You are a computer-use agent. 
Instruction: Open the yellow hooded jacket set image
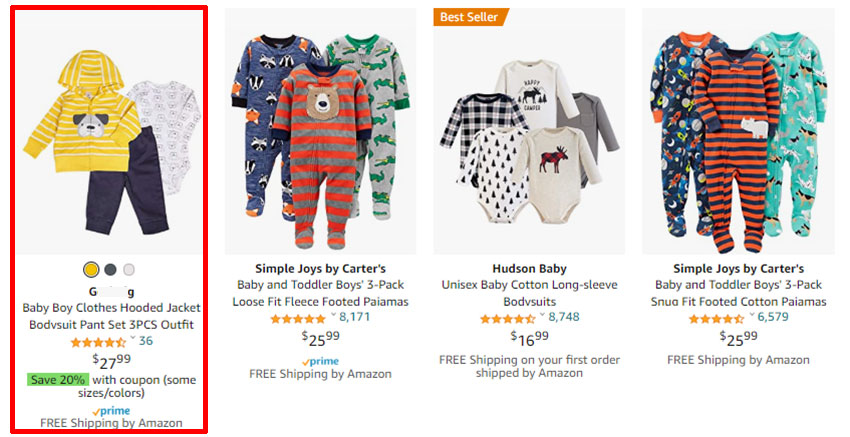pos(111,140)
